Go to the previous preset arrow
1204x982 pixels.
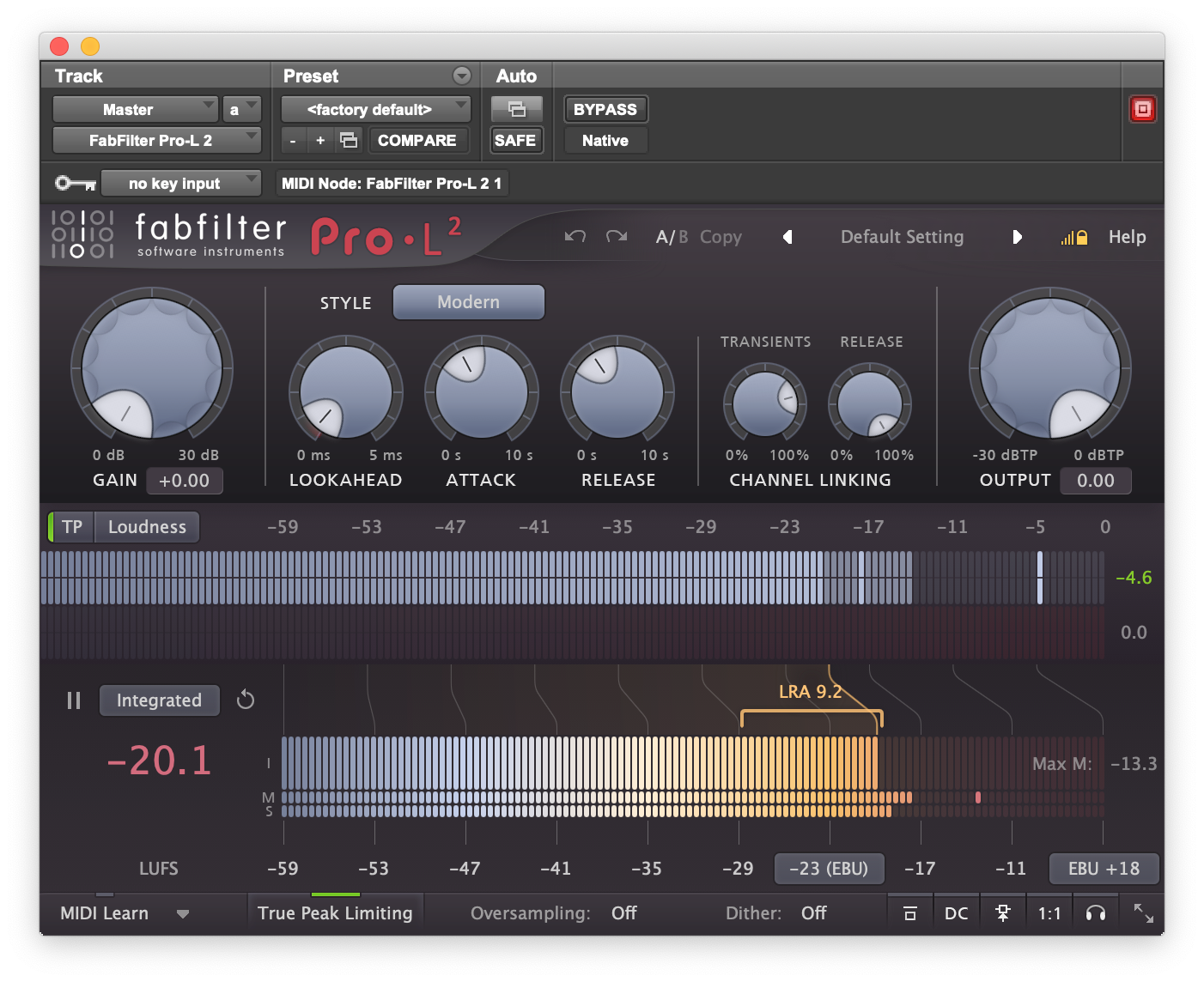click(x=787, y=237)
